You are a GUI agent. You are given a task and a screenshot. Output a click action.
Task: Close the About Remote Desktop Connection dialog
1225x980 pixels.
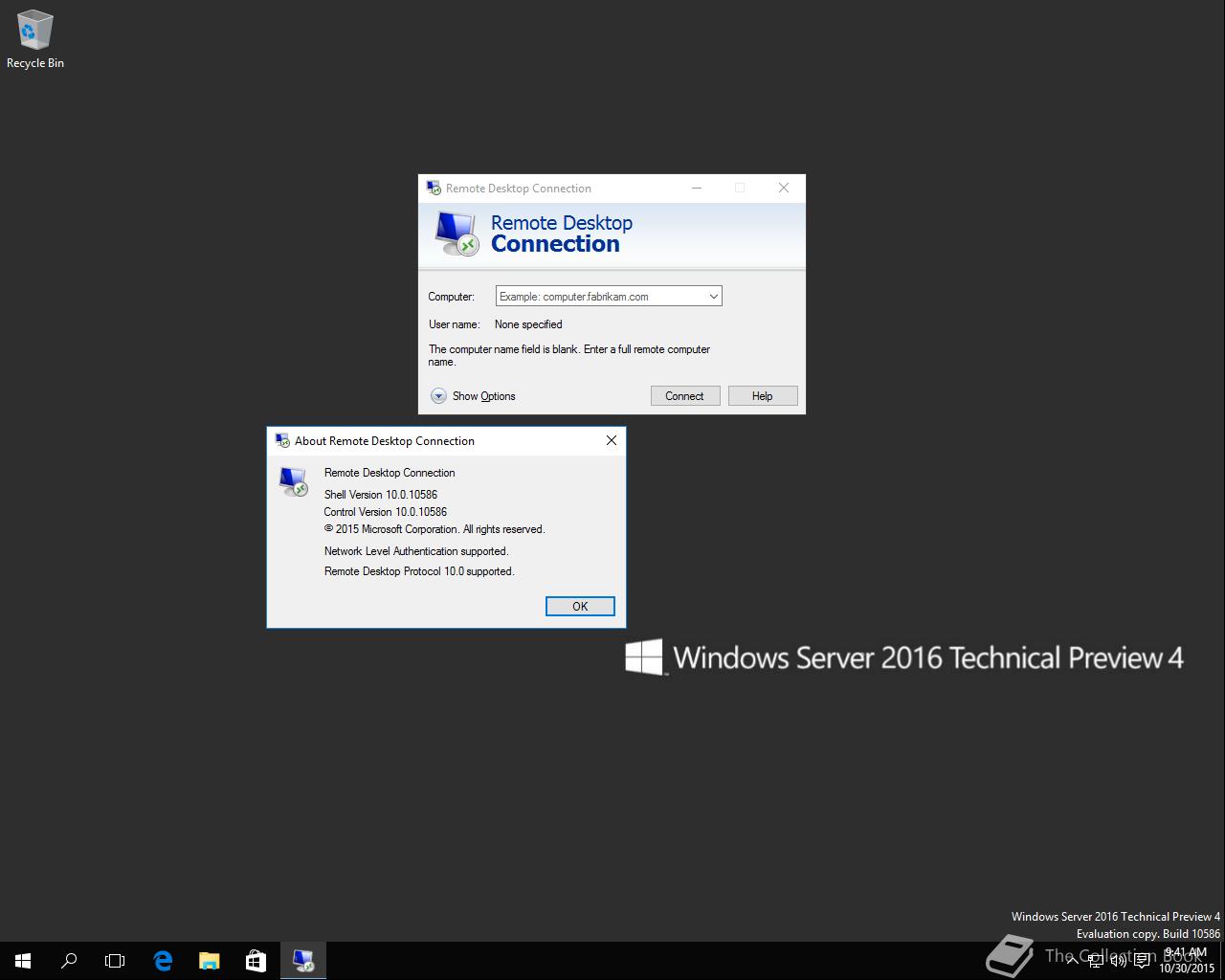[x=612, y=440]
